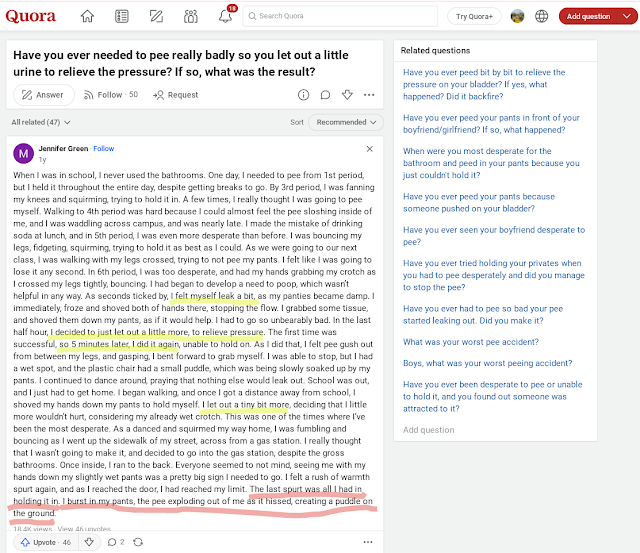Follow Jennifer Green
The width and height of the screenshot is (640, 553).
104,149
